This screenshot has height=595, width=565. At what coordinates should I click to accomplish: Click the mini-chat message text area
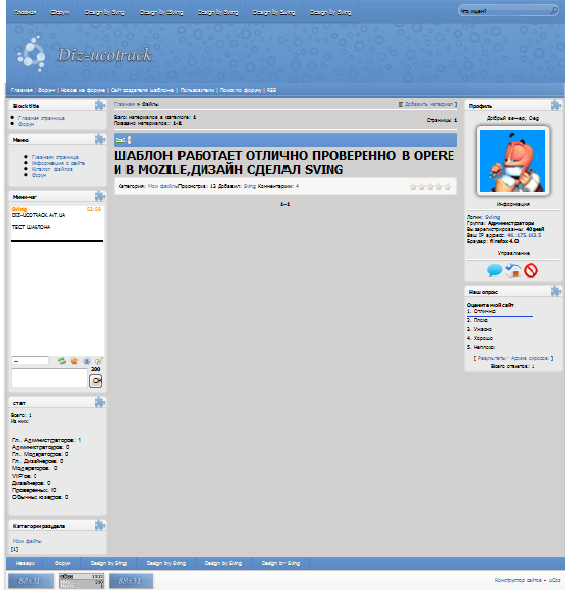49,378
